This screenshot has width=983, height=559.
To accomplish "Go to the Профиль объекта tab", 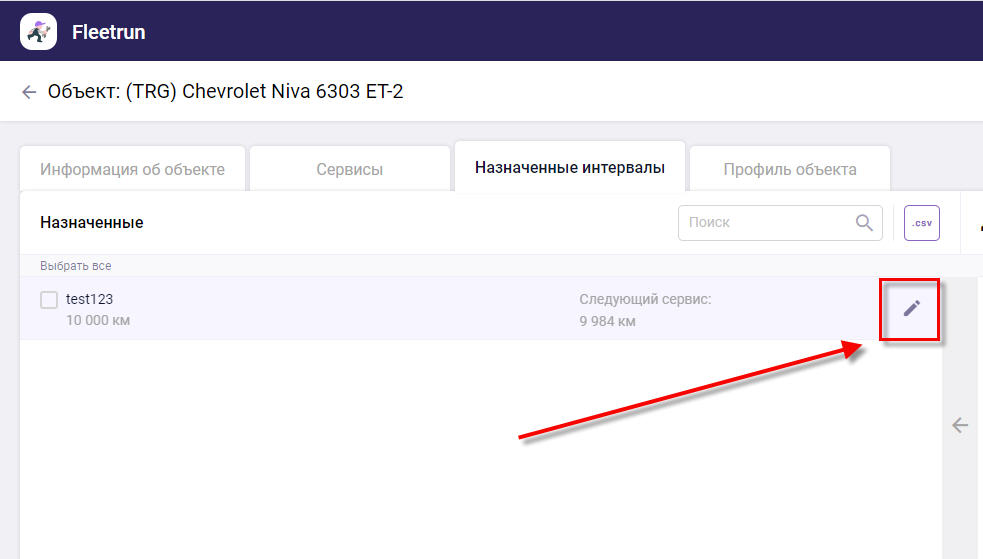I will tap(789, 169).
